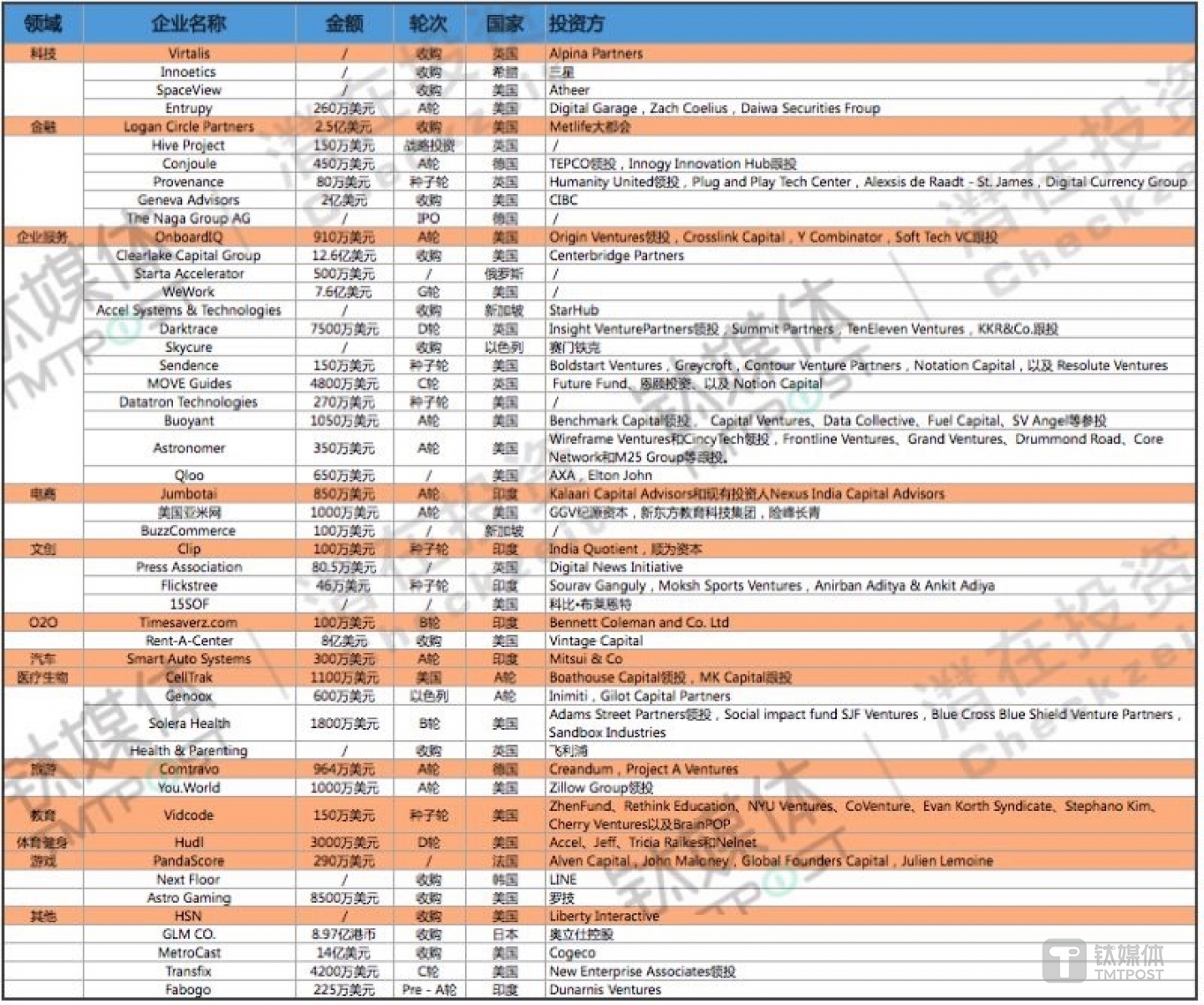Select Smart Auto Systems cell
Image resolution: width=1204 pixels, height=1005 pixels.
point(189,660)
